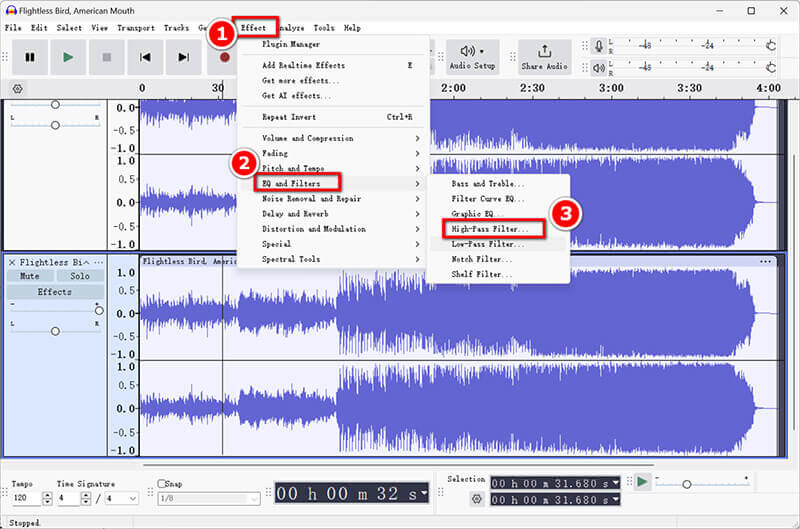This screenshot has width=800, height=529.
Task: Open the time signature denominator dropdown
Action: (121, 498)
